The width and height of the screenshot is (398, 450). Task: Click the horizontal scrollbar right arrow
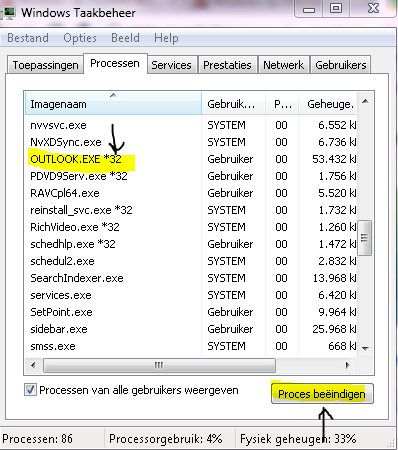(x=348, y=366)
